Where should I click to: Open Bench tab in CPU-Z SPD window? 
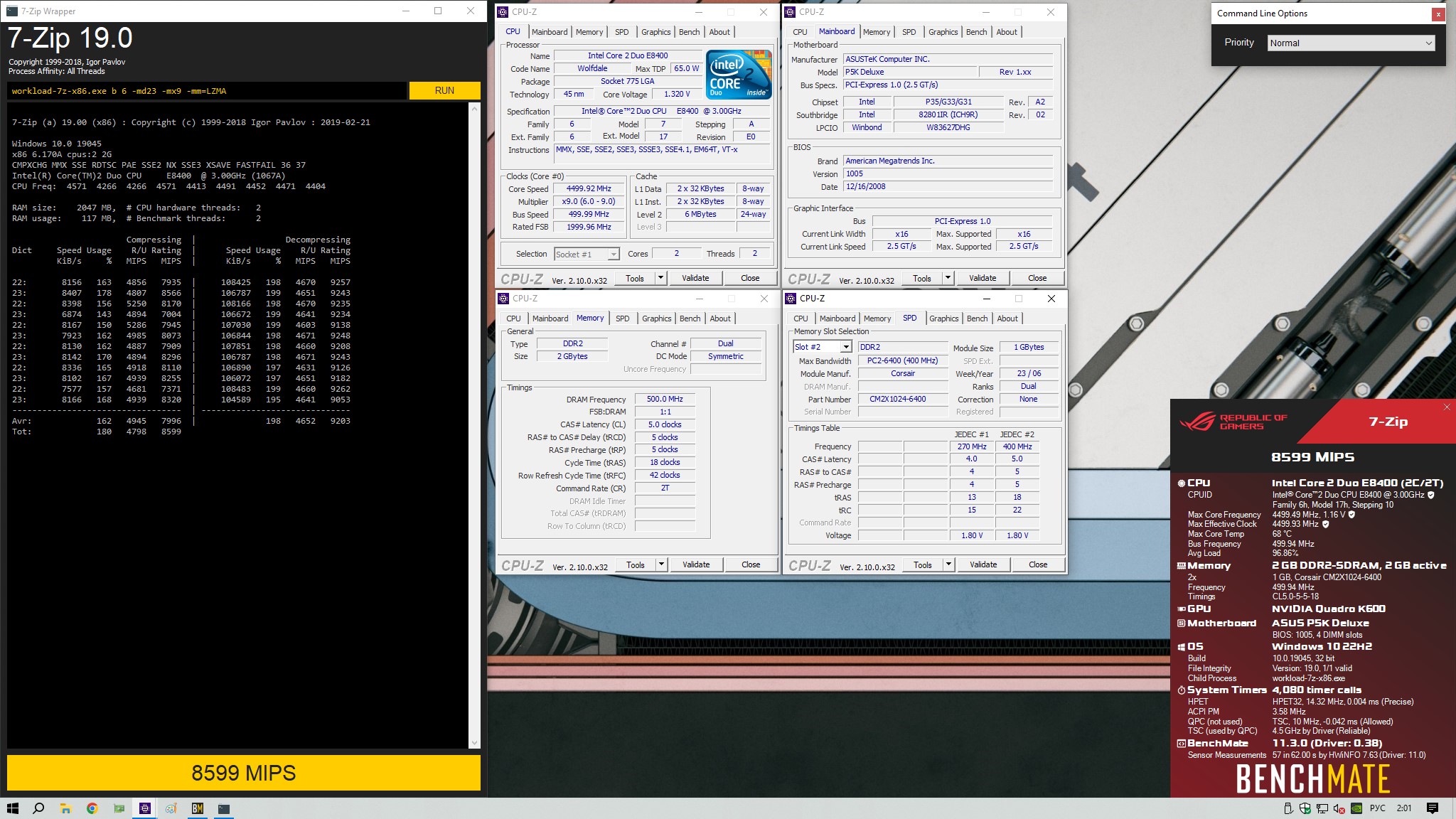click(x=977, y=318)
